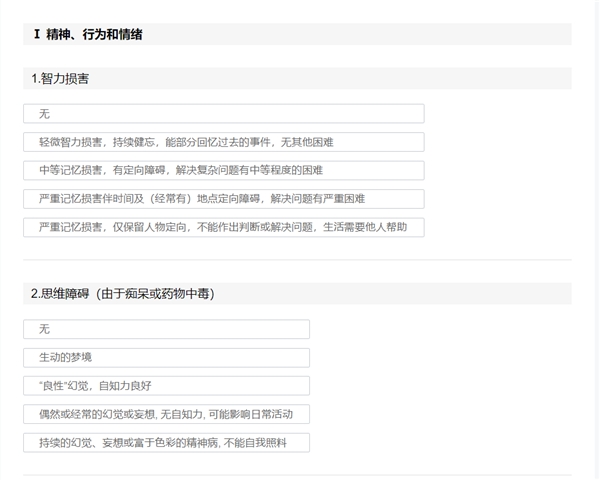
Task: Pick 严重记忆损害伴时间及地点定向障碍 option
Action: coord(223,199)
